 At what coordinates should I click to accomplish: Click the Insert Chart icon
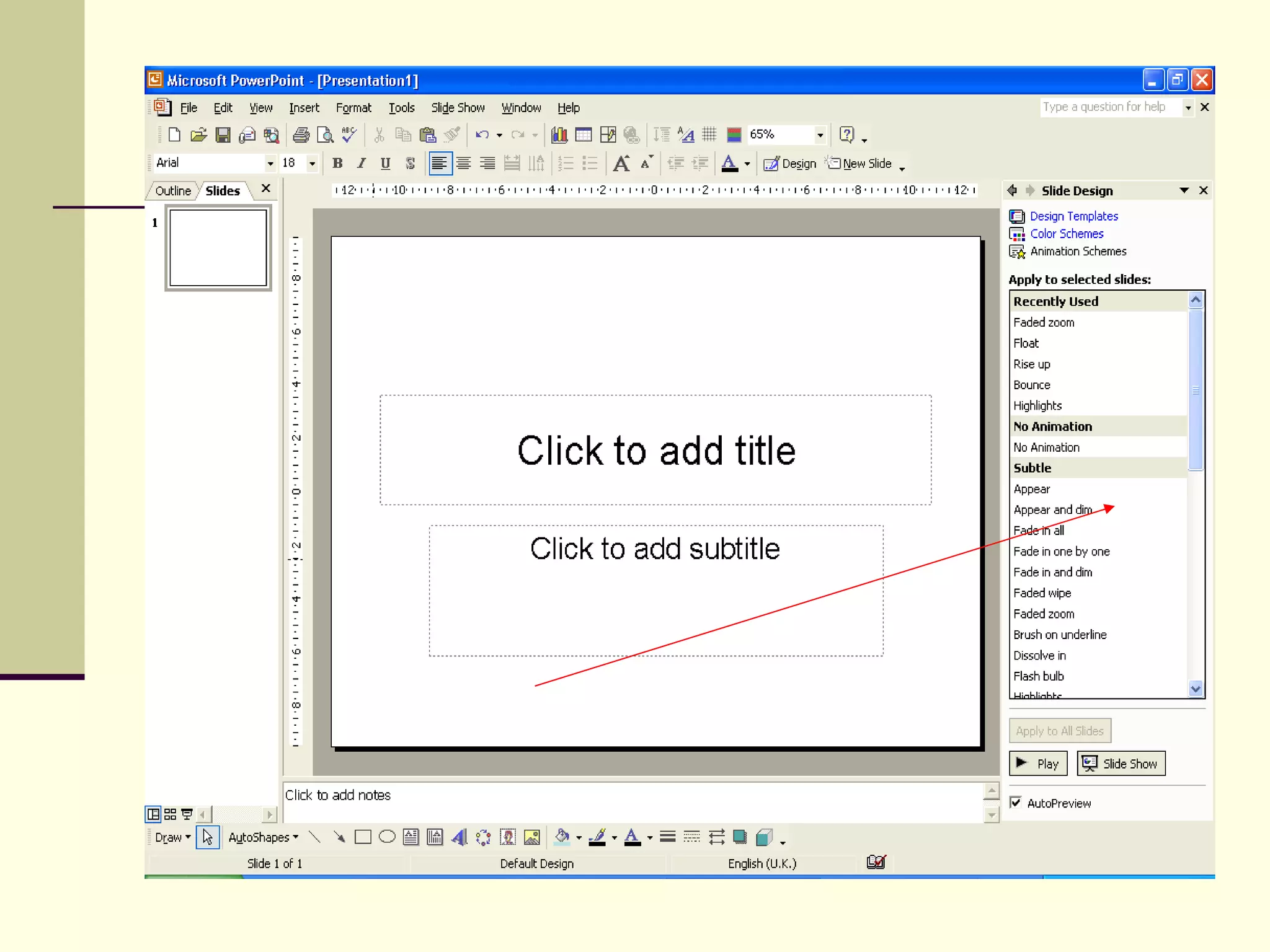[x=559, y=134]
